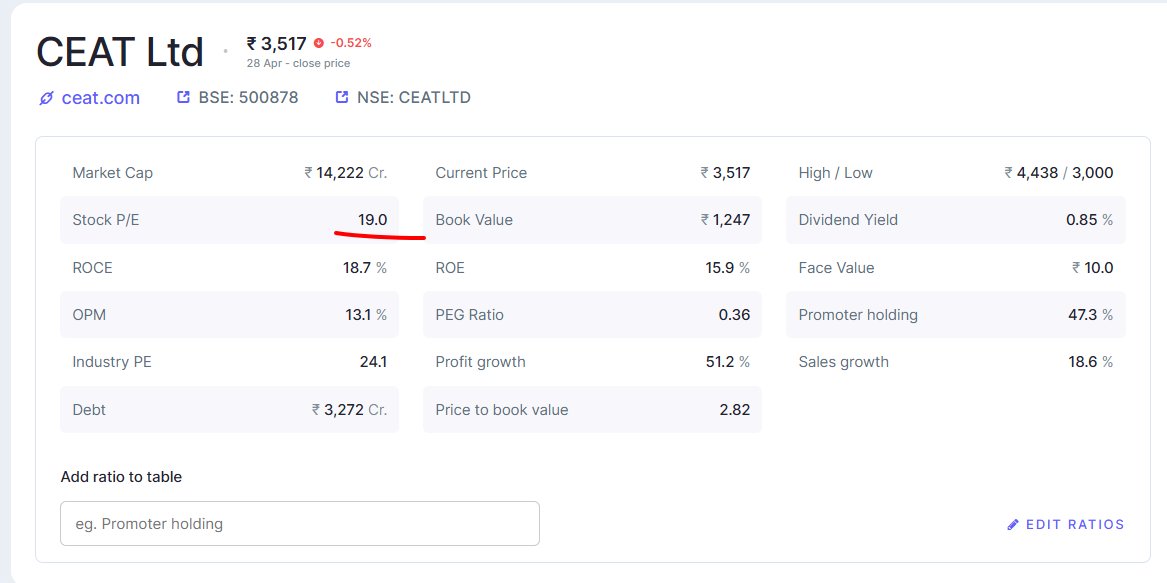Screen dimensions: 1167x583
Task: Click the Stock P/E value 19.0
Action: tap(372, 220)
